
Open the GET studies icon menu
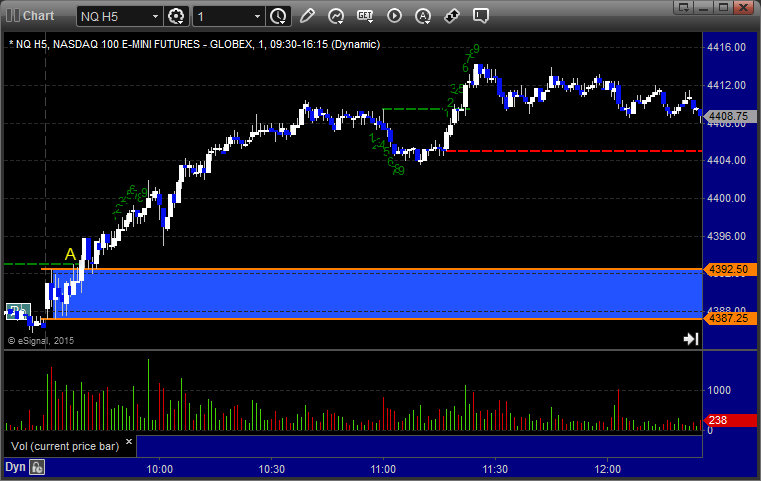365,16
